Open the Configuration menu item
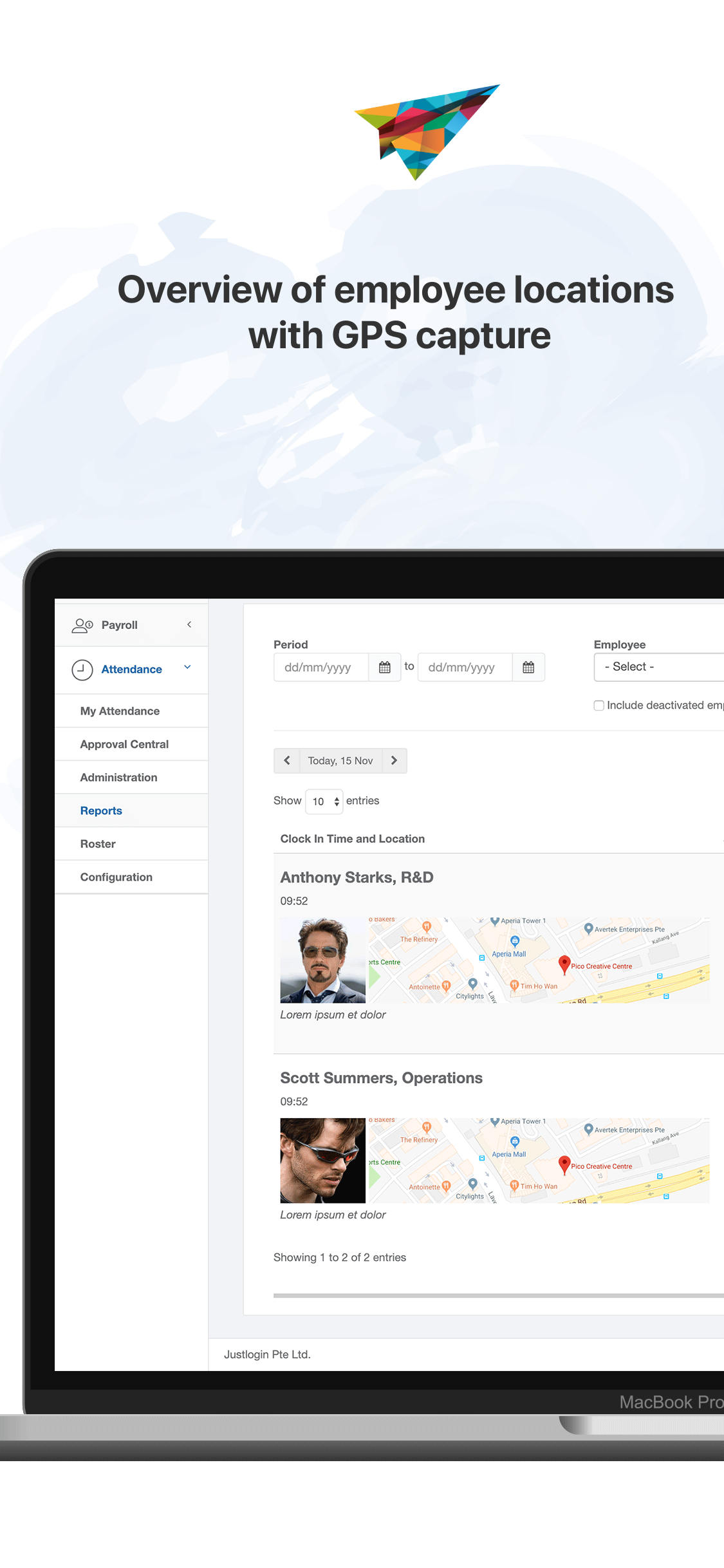Screen dimensions: 724x1568 click(x=131, y=877)
